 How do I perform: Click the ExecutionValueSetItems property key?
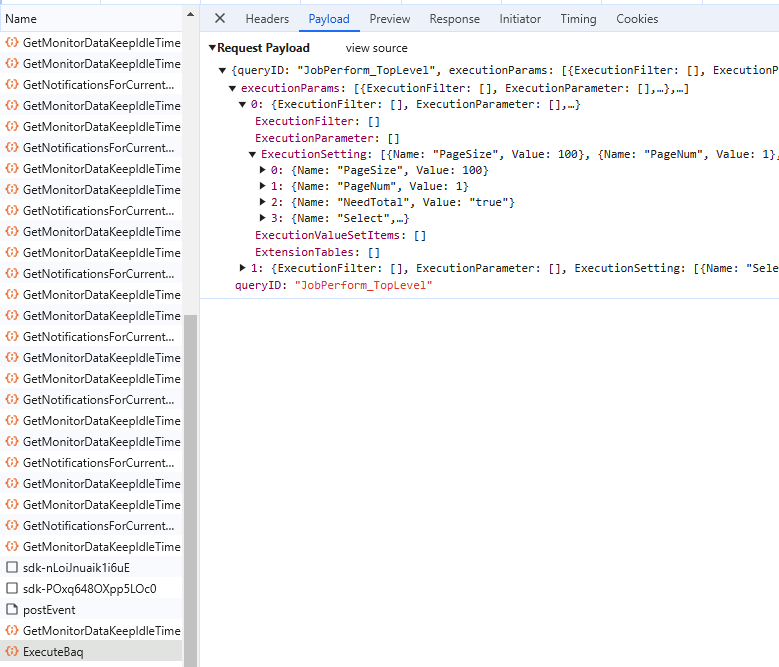pyautogui.click(x=327, y=235)
